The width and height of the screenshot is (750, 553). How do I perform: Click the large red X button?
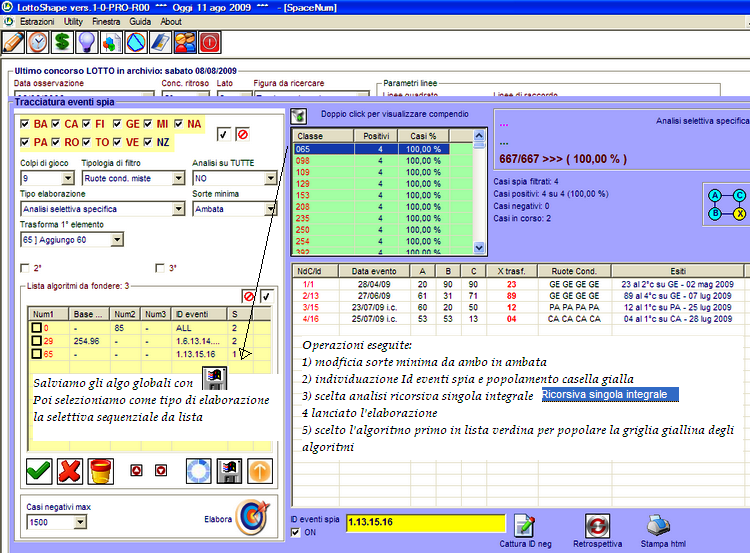click(69, 471)
